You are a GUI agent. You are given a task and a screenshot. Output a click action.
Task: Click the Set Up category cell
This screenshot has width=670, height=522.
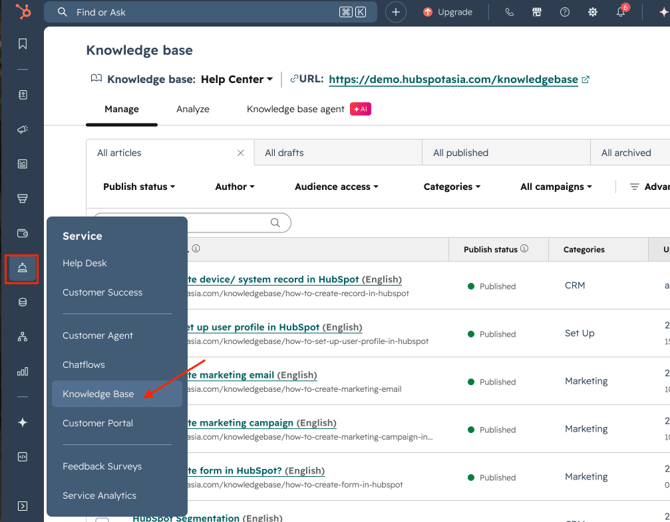click(579, 333)
